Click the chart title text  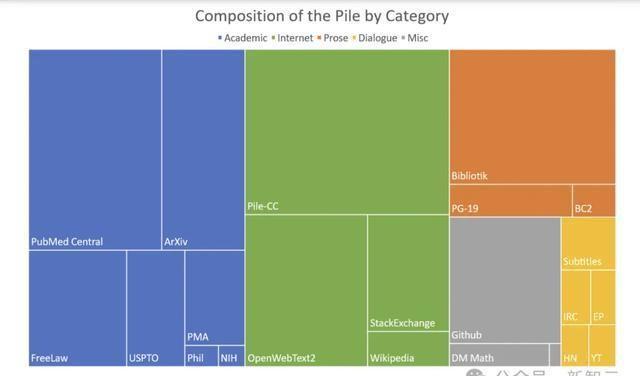click(x=322, y=16)
